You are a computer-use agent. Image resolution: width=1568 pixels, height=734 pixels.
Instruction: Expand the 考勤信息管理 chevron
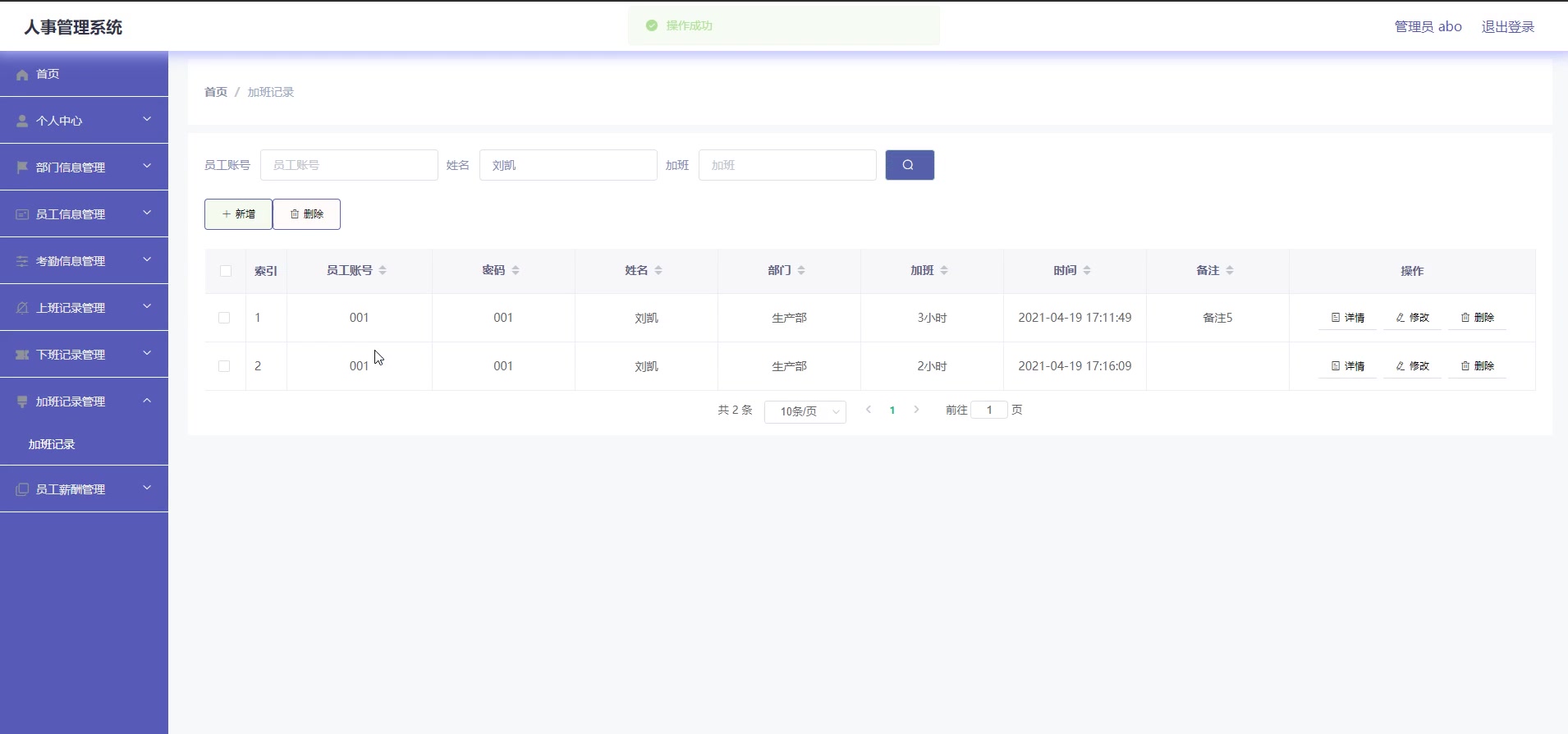point(147,259)
